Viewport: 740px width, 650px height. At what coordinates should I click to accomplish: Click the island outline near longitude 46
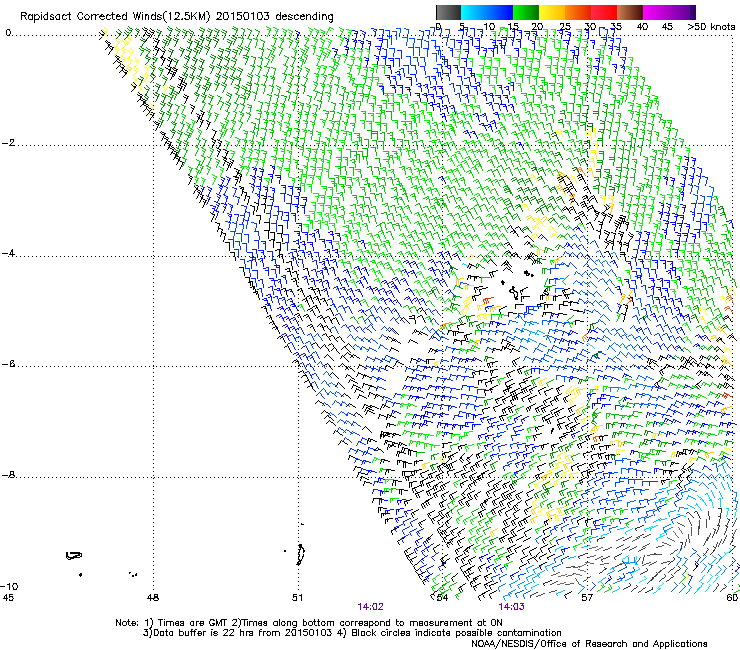(x=74, y=556)
